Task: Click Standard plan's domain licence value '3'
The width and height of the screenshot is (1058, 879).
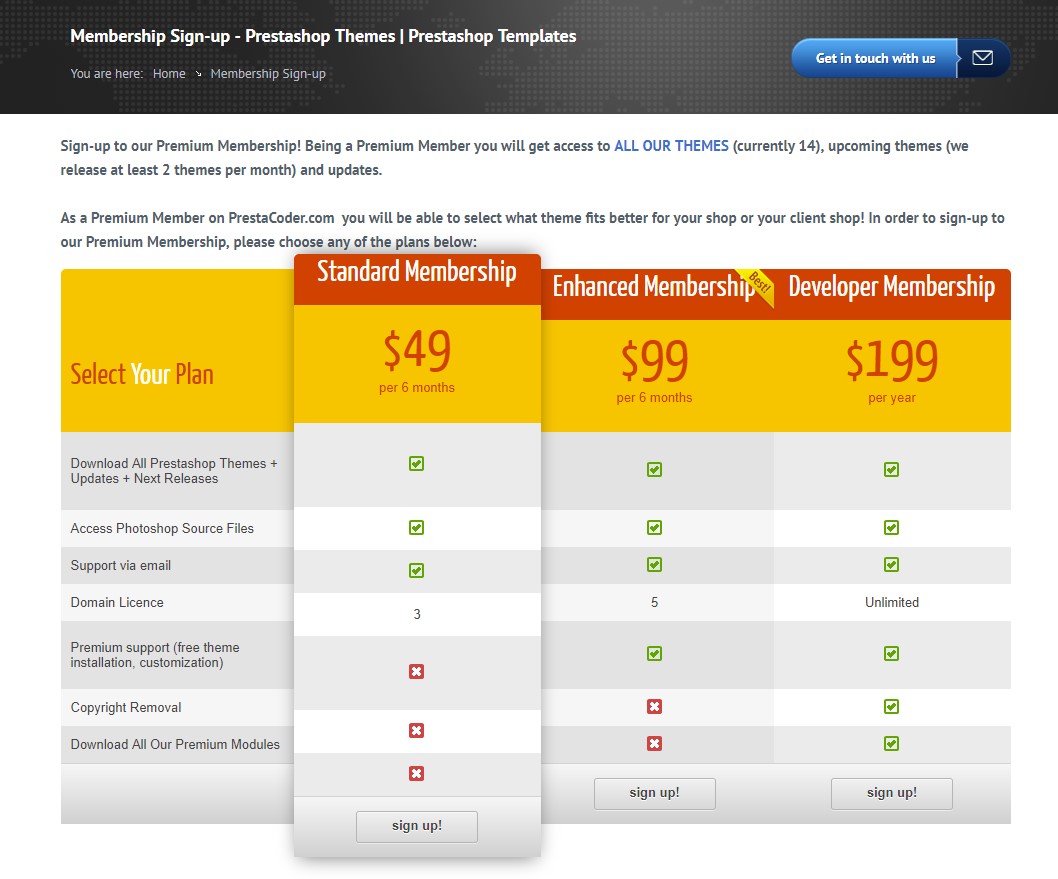Action: click(x=417, y=615)
